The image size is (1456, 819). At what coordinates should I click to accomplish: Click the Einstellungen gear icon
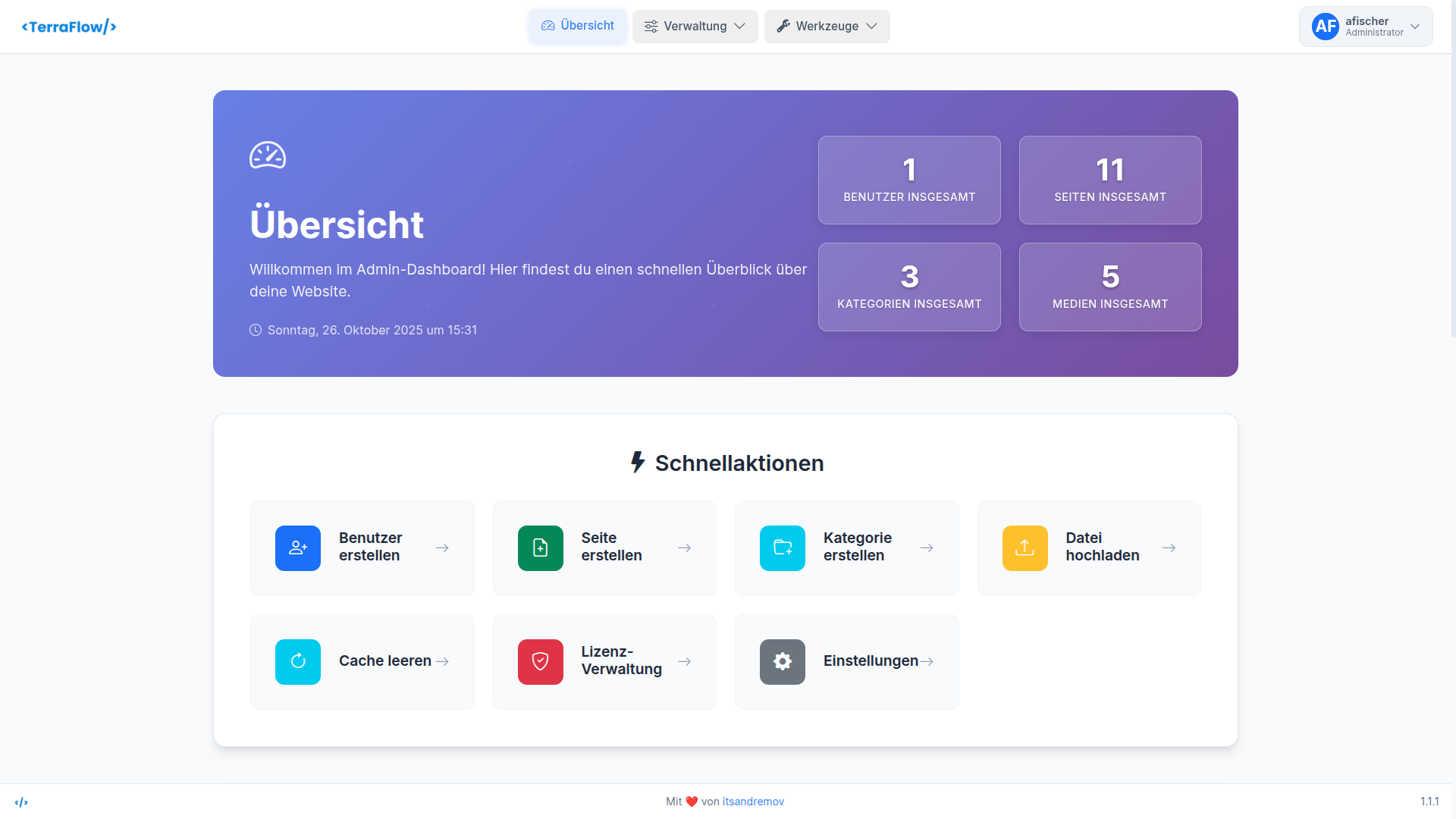point(782,661)
